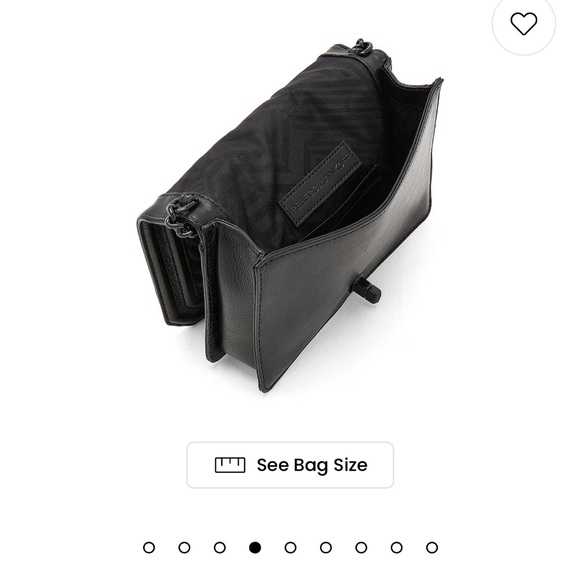The width and height of the screenshot is (580, 580).
Task: Go to the last carousel dot
Action: click(x=432, y=547)
